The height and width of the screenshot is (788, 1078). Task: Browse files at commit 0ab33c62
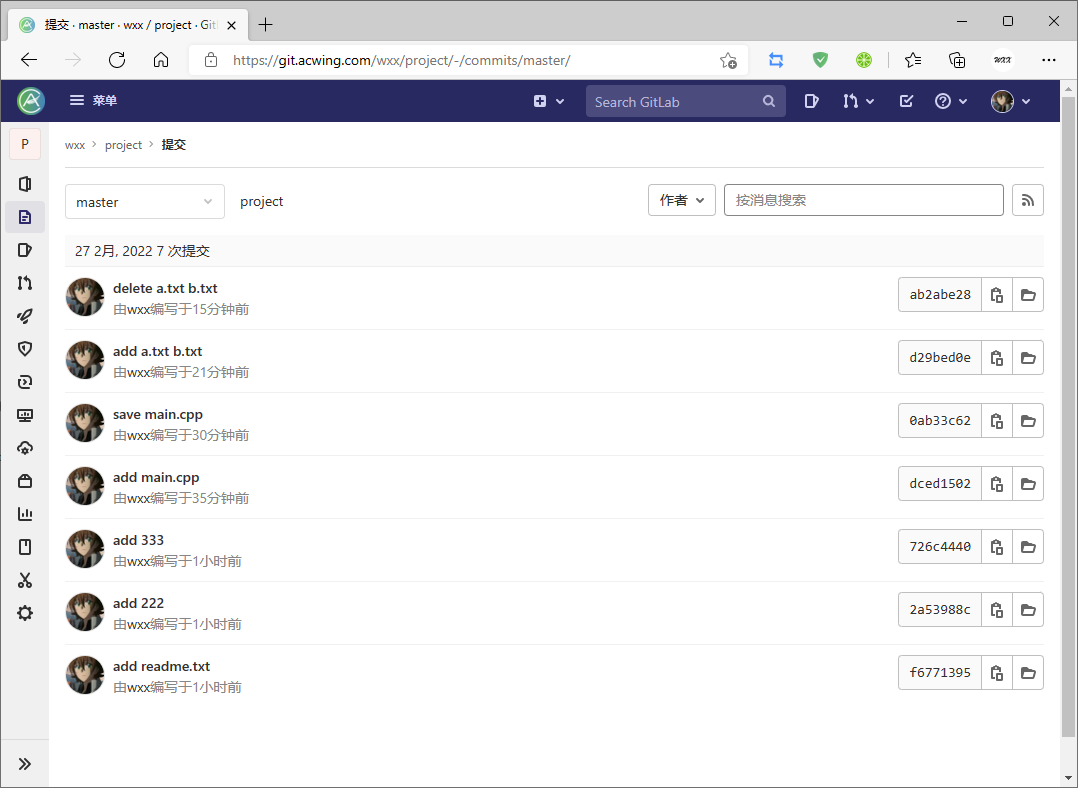point(1028,420)
